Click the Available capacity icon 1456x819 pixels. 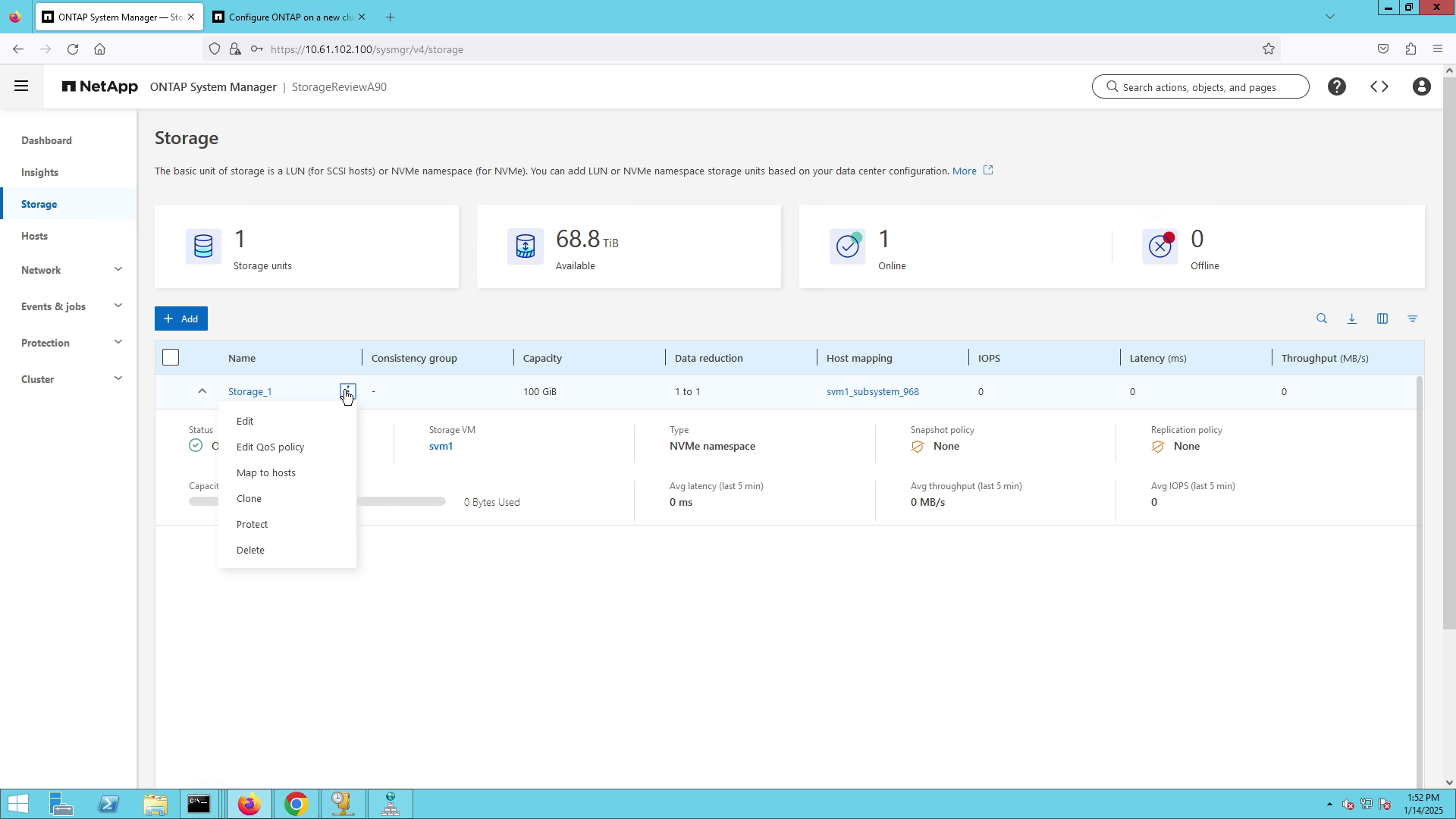pyautogui.click(x=526, y=246)
